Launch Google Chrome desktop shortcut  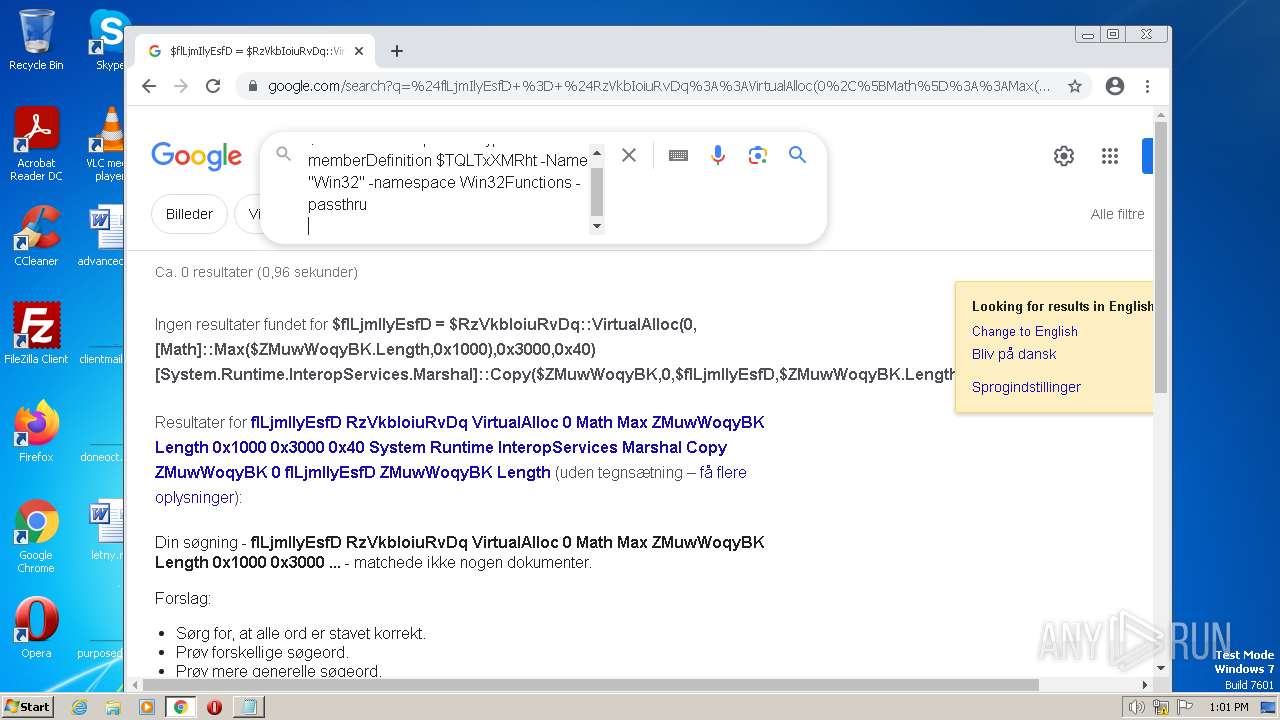tap(36, 536)
